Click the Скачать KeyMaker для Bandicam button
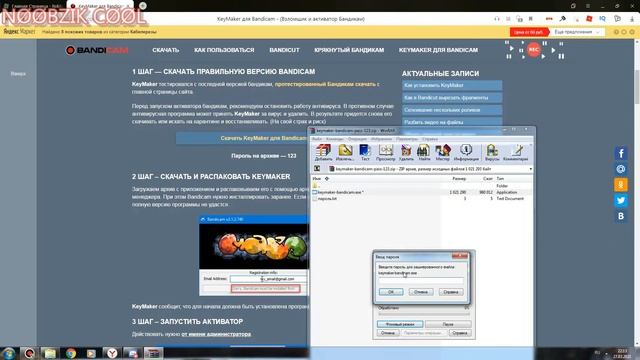 point(242,138)
